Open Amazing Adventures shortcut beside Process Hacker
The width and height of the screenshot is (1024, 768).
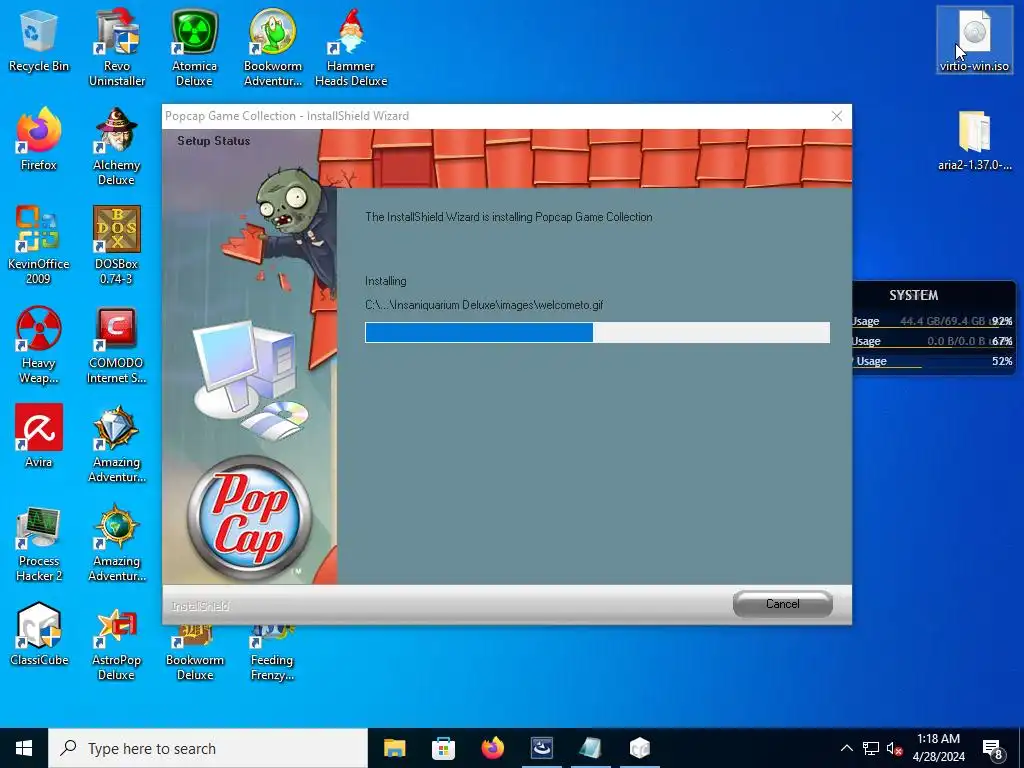click(x=116, y=543)
